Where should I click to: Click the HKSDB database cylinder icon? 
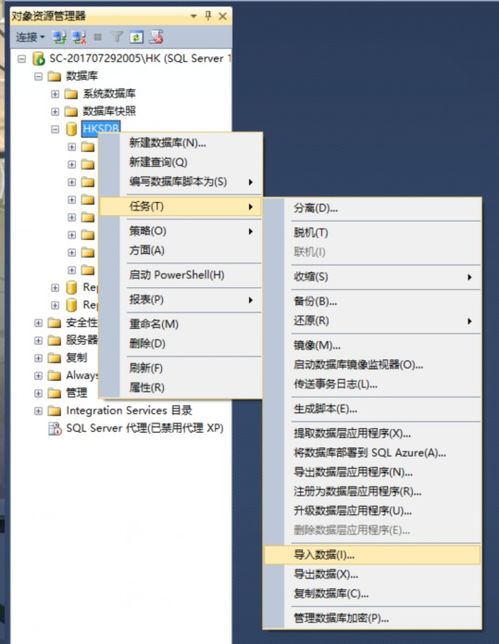pos(71,129)
